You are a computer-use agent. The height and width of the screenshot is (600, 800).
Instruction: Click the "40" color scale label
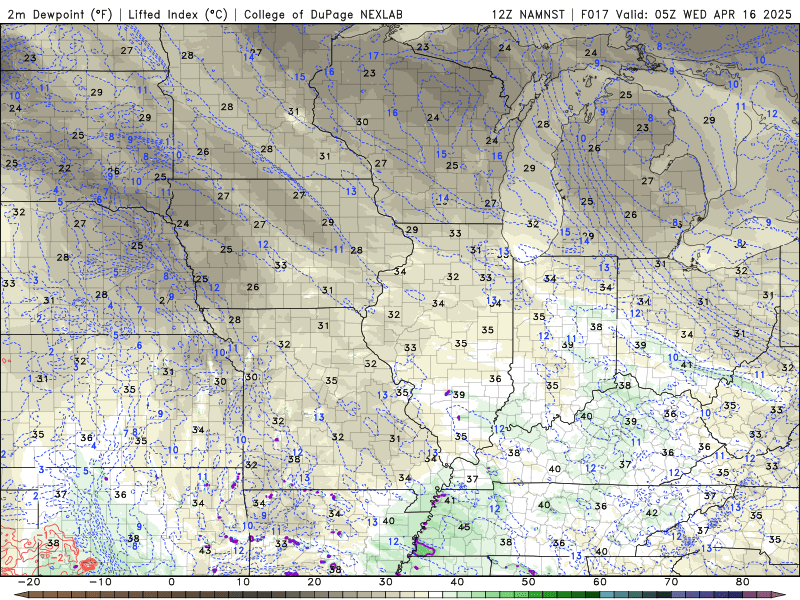point(457,582)
